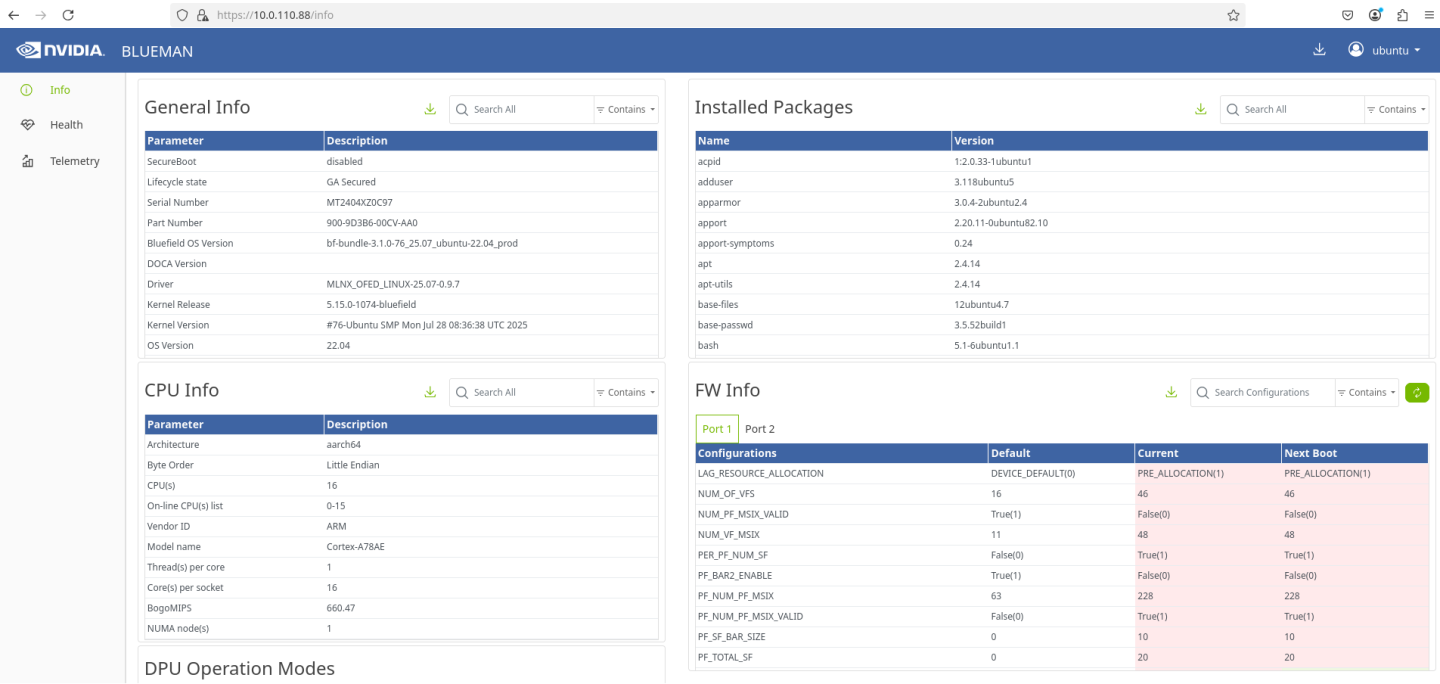
Task: Open the Health page from the sidebar
Action: (x=66, y=124)
